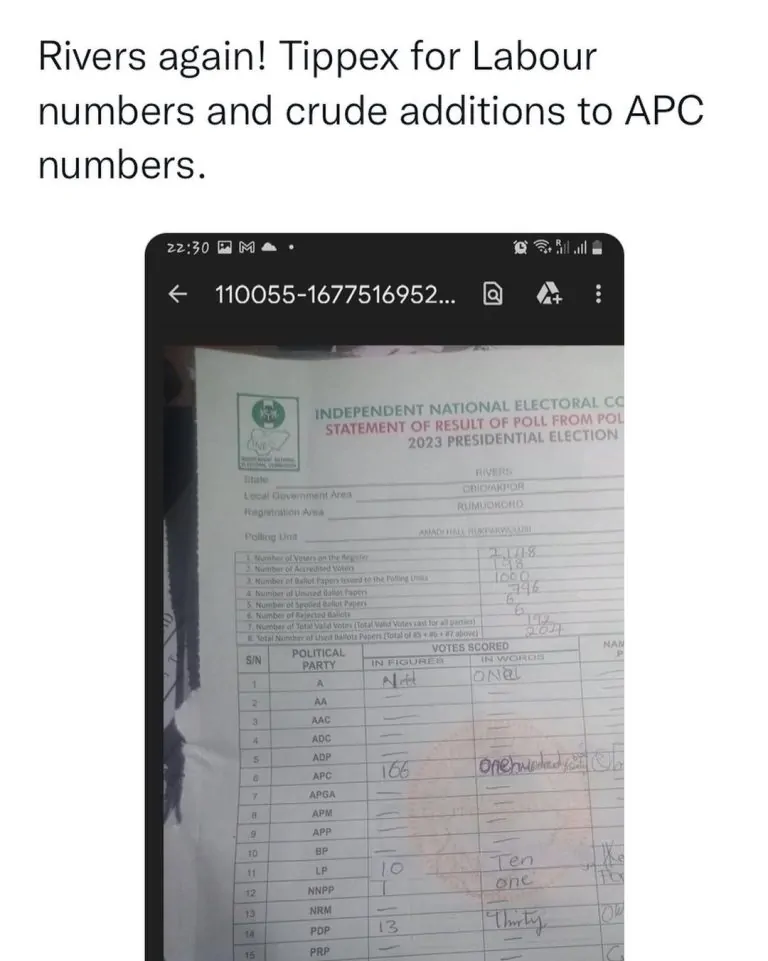This screenshot has width=768, height=961.
Task: Click the POLITICAL PARTY column header
Action: [318, 658]
